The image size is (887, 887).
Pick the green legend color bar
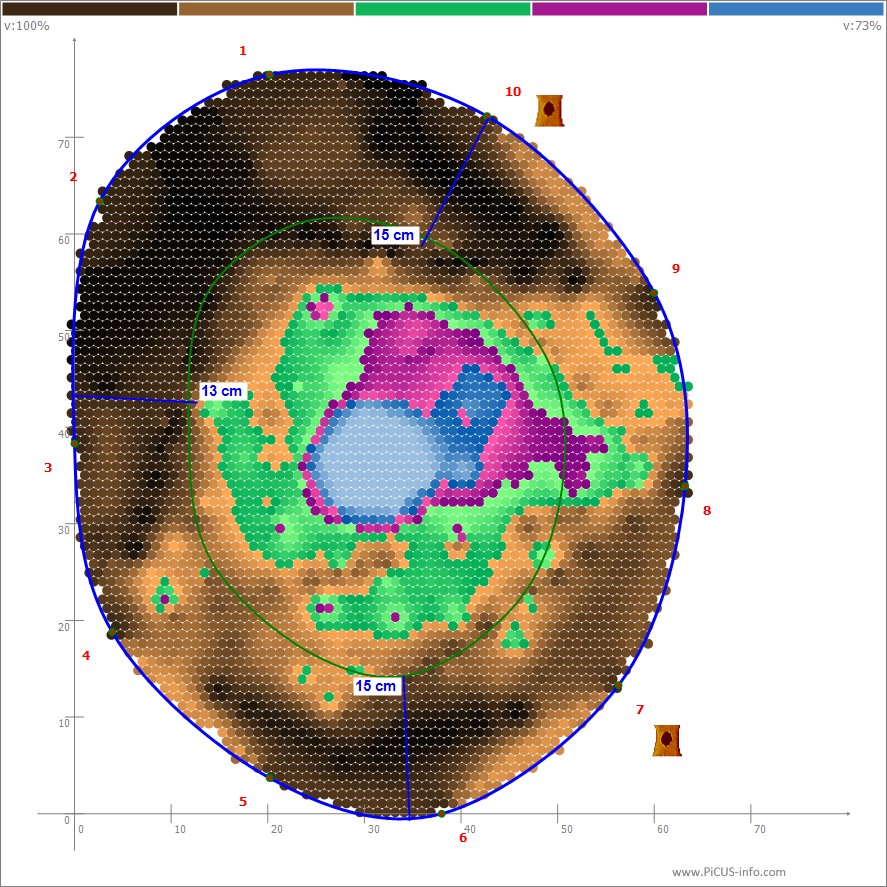[442, 9]
